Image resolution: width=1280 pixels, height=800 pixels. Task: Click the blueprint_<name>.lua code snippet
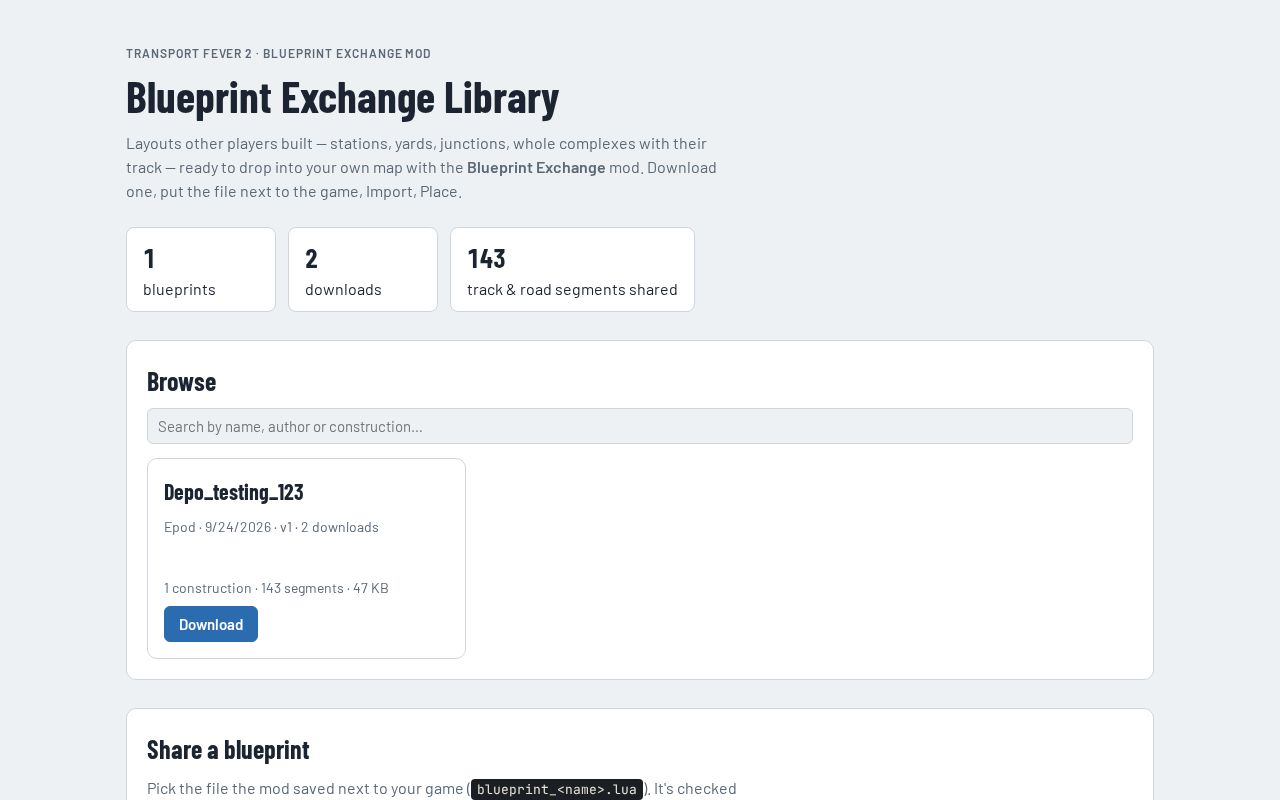pyautogui.click(x=557, y=789)
